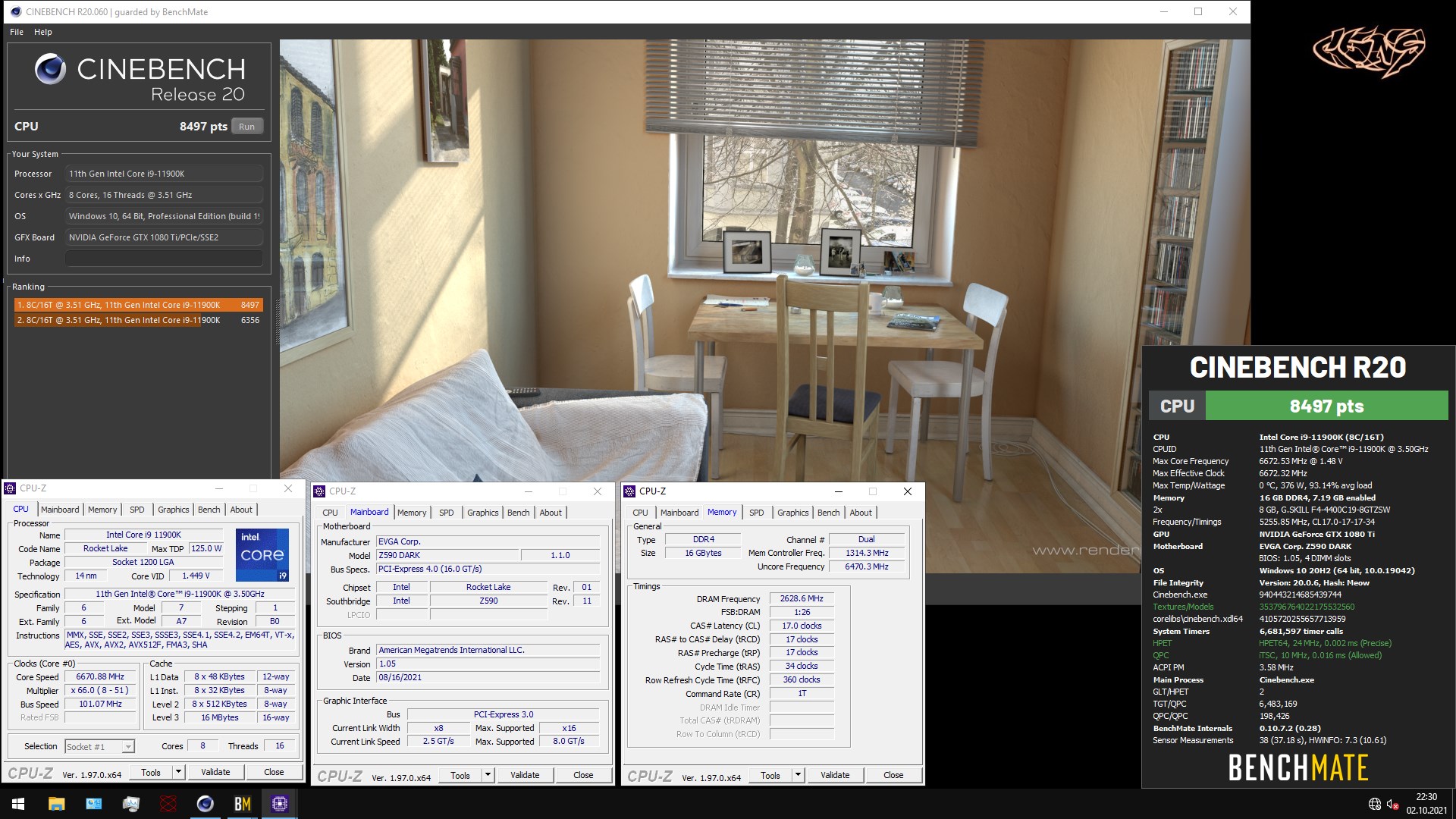Open CPU tab in right CPU-Z window

point(640,513)
